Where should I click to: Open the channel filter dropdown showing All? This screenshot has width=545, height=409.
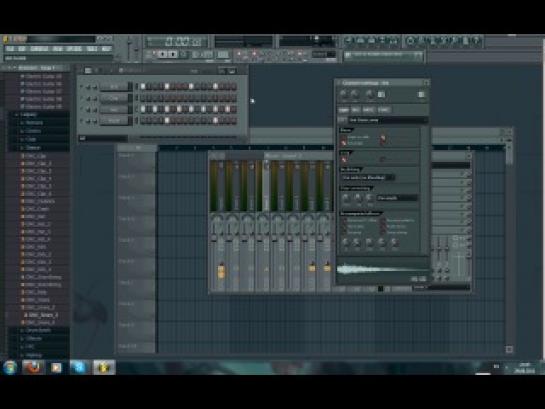tap(103, 138)
